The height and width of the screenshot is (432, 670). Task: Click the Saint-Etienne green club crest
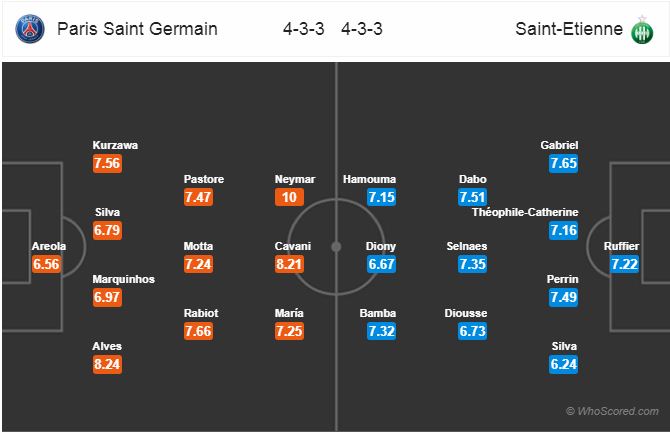642,30
